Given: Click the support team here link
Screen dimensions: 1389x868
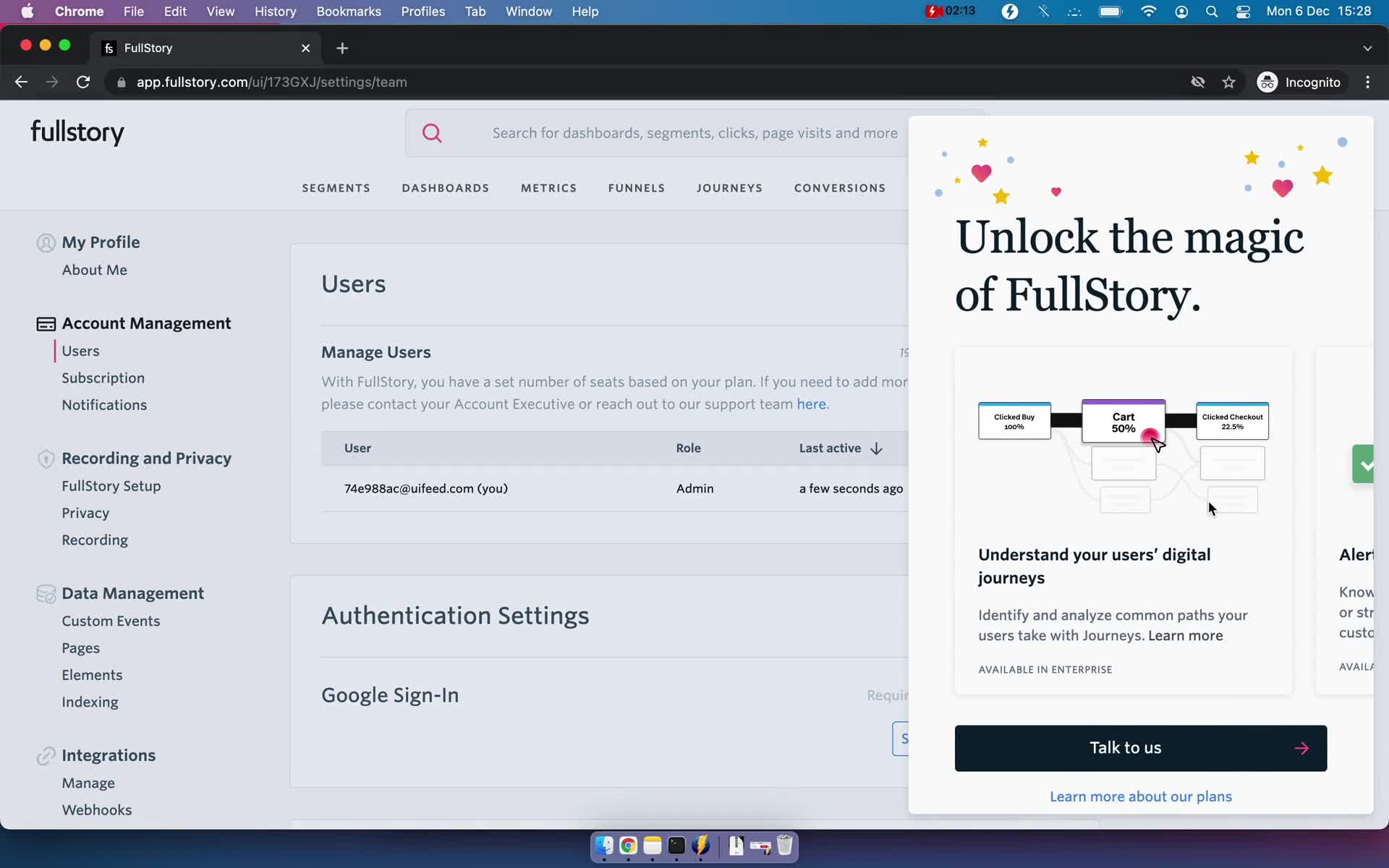Looking at the screenshot, I should (811, 404).
